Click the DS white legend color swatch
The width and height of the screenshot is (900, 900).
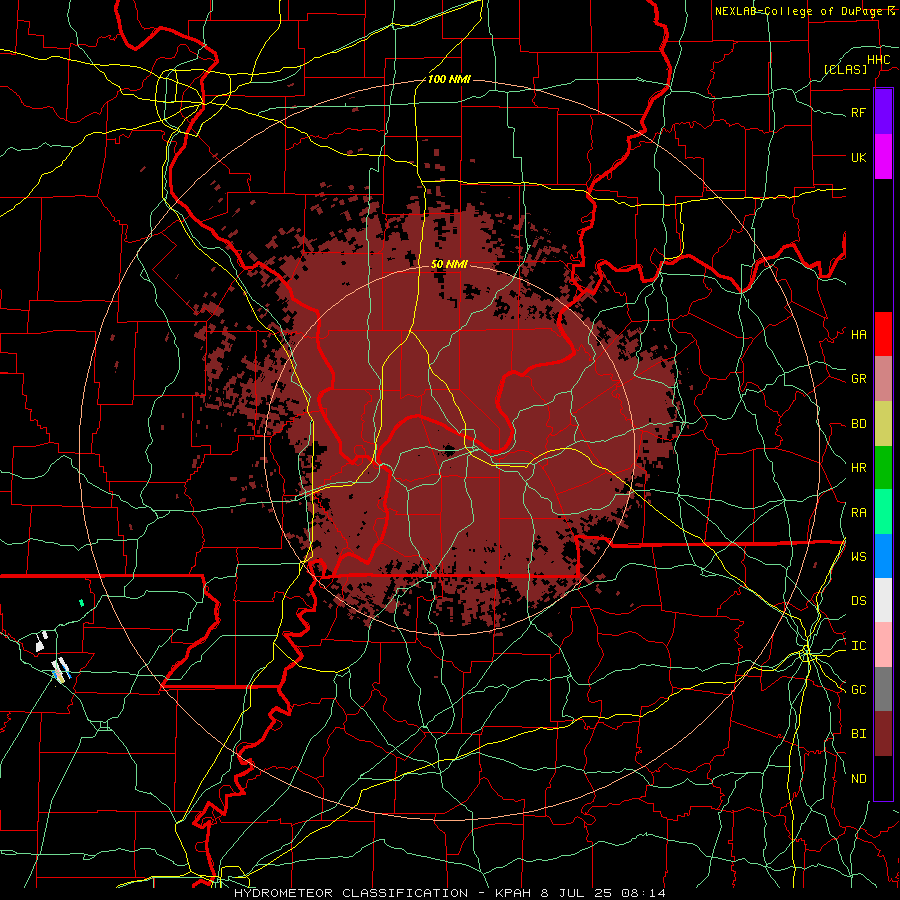883,600
